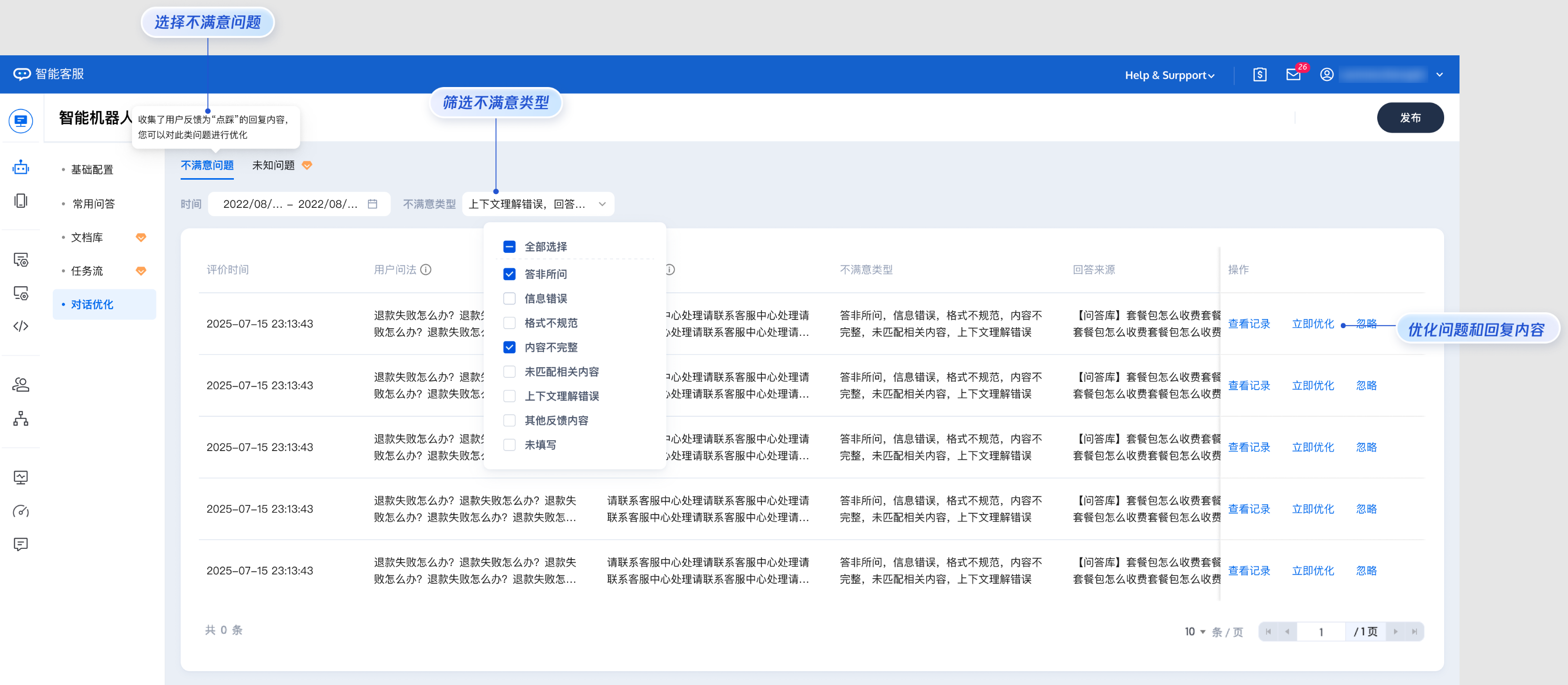The height and width of the screenshot is (685, 1568).
Task: Click the billing dollar icon in header
Action: coord(1259,75)
